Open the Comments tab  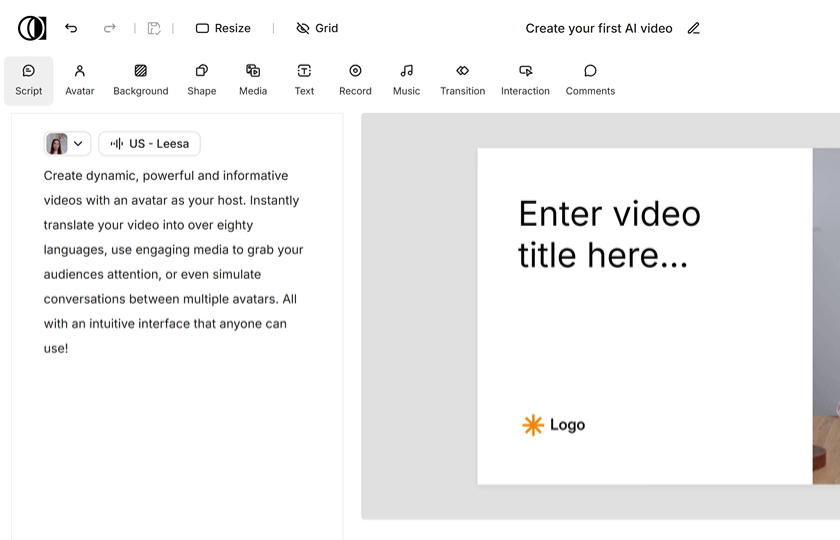click(590, 80)
